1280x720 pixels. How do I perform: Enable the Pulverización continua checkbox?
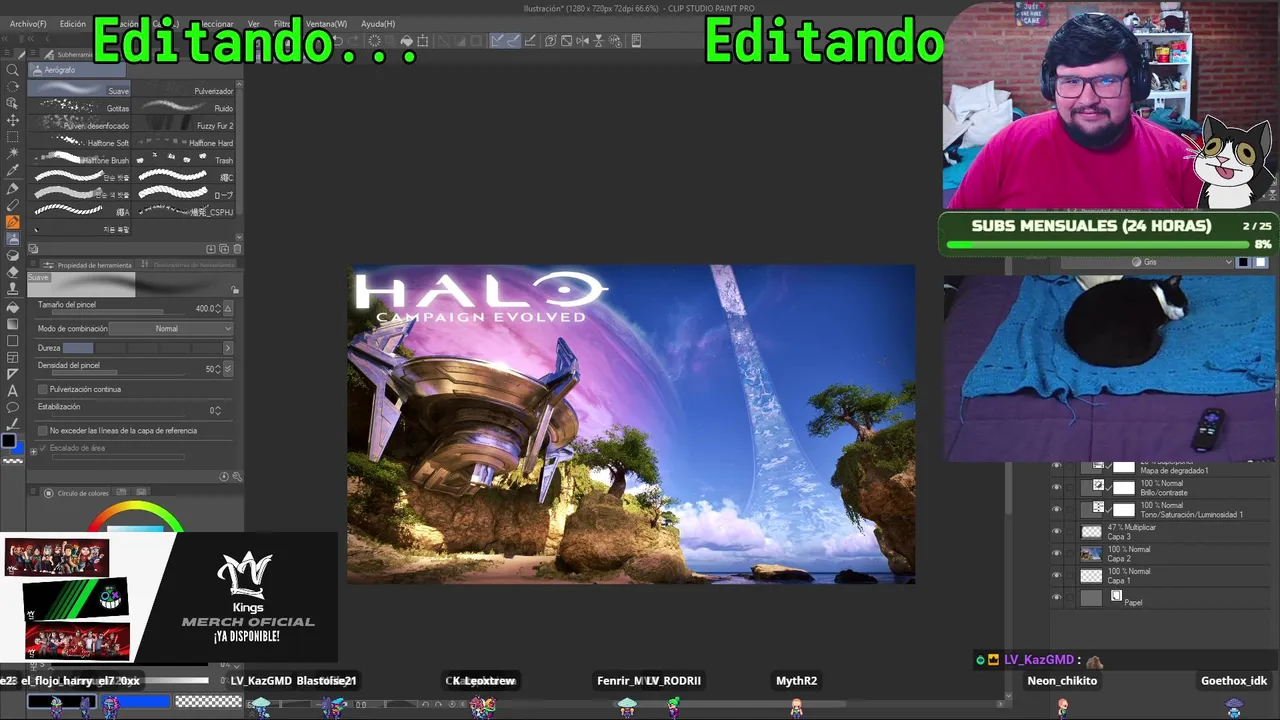[x=42, y=389]
